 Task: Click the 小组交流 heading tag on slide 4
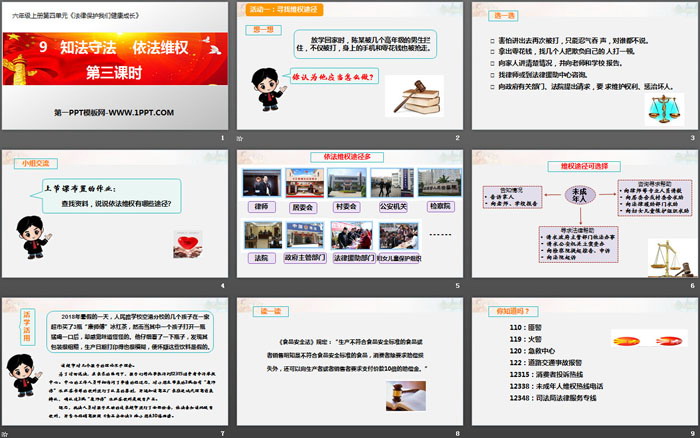[x=25, y=160]
